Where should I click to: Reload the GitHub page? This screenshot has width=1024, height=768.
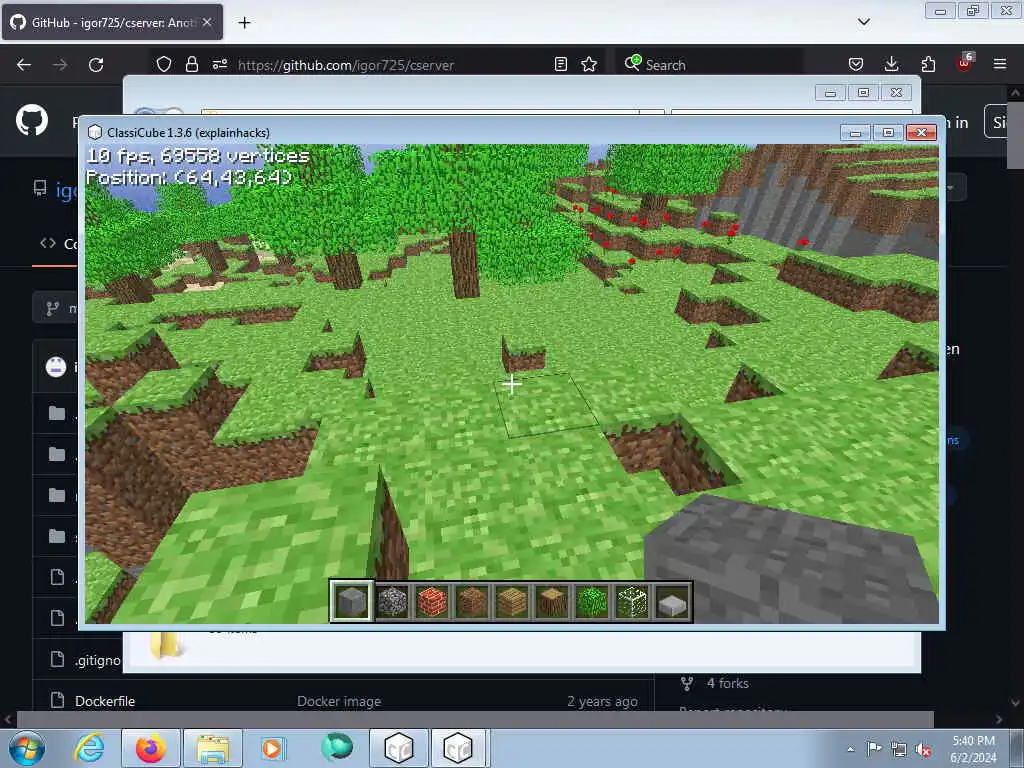(96, 65)
